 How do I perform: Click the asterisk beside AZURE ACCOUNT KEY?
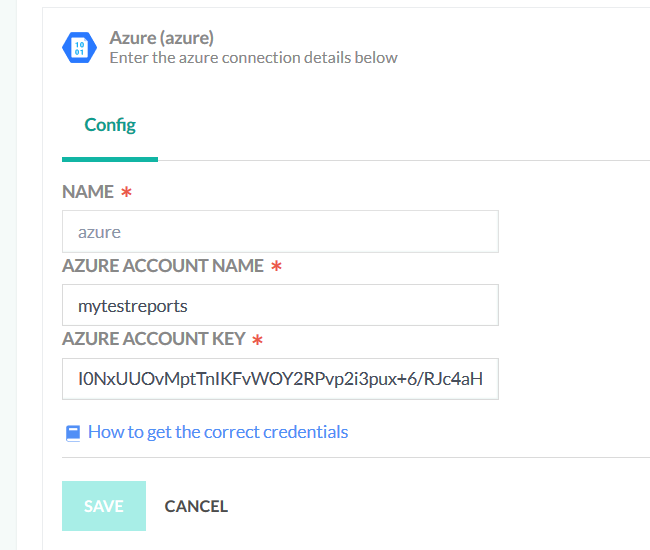(x=257, y=340)
